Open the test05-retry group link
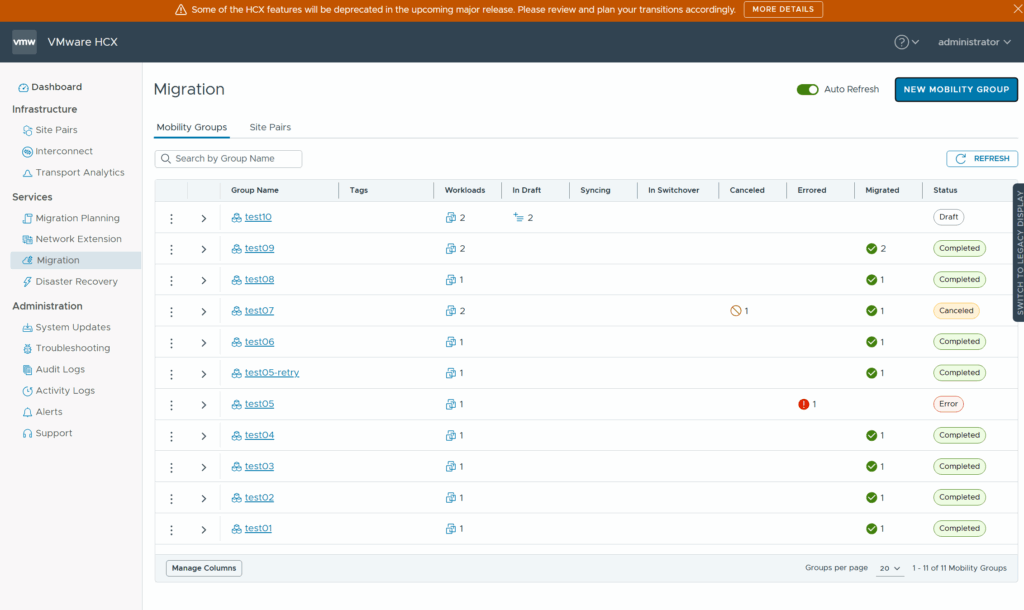1024x610 pixels. point(271,373)
